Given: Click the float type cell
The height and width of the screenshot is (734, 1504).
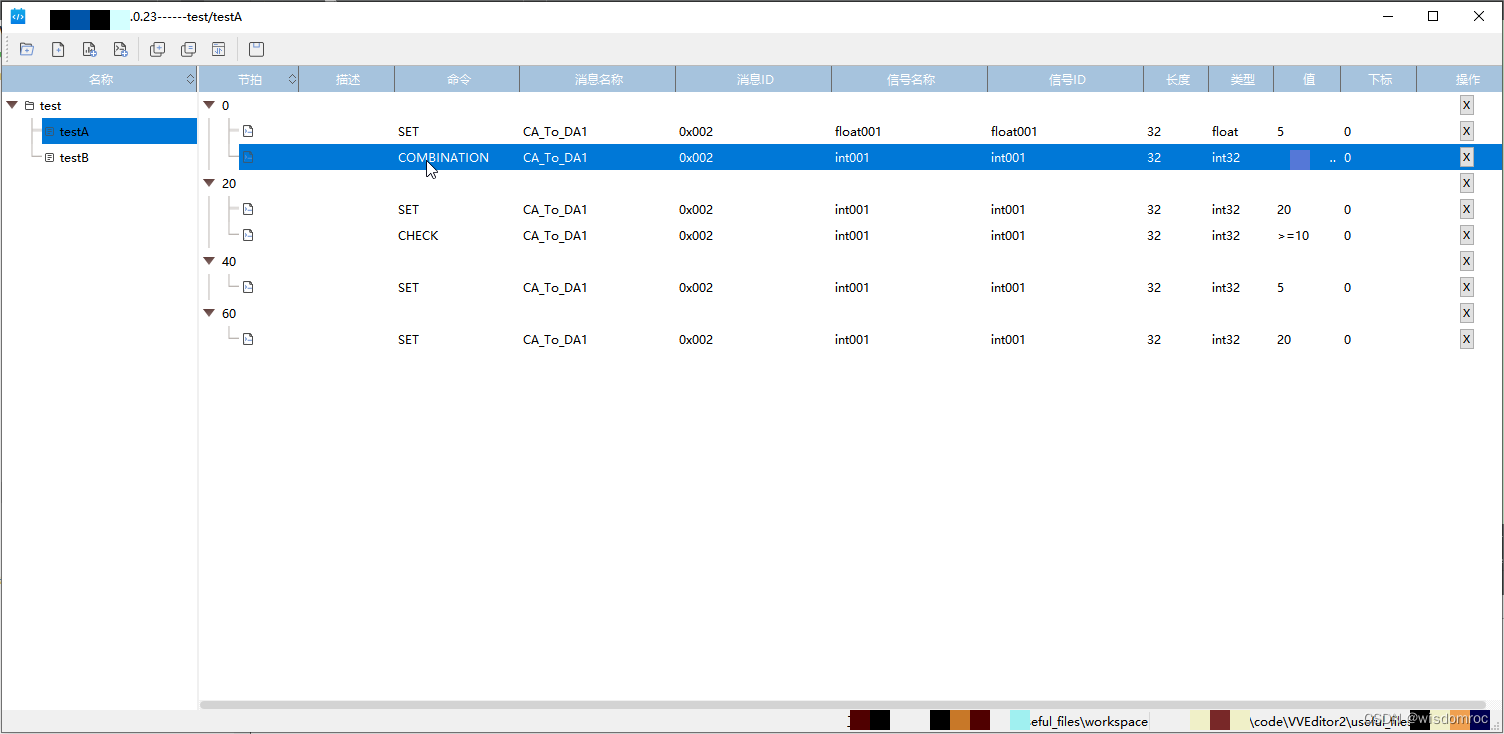Looking at the screenshot, I should coord(1225,131).
